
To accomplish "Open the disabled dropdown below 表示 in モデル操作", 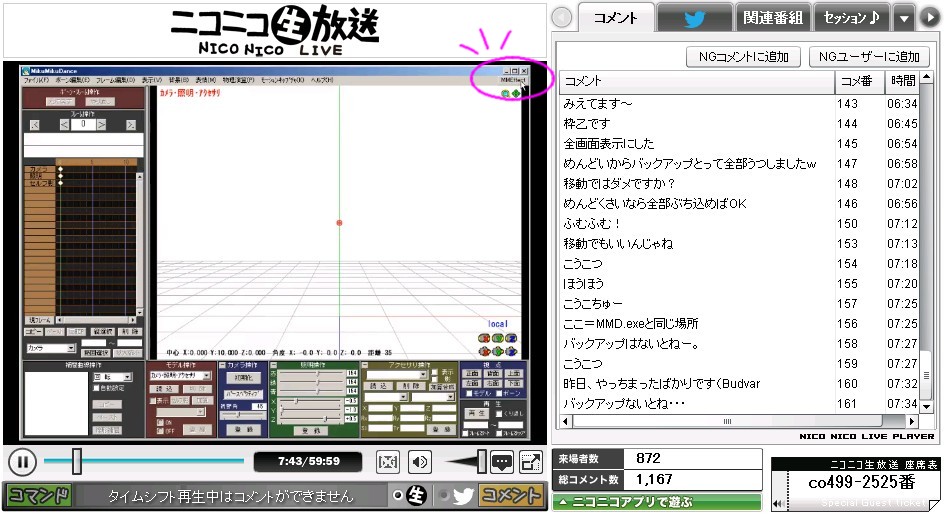I will pyautogui.click(x=181, y=412).
